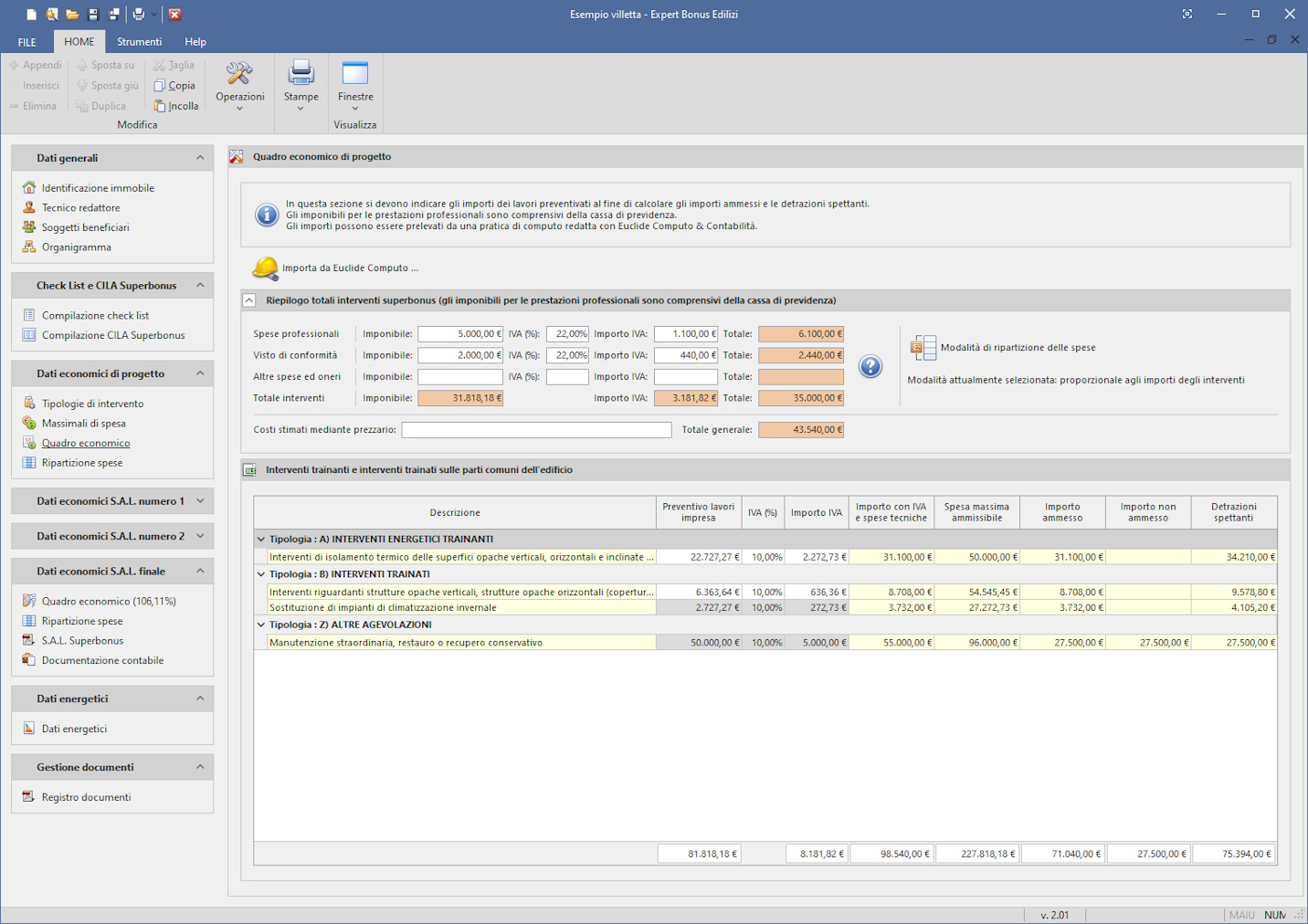Collapse the Dati generali panel
1308x924 pixels.
point(200,158)
